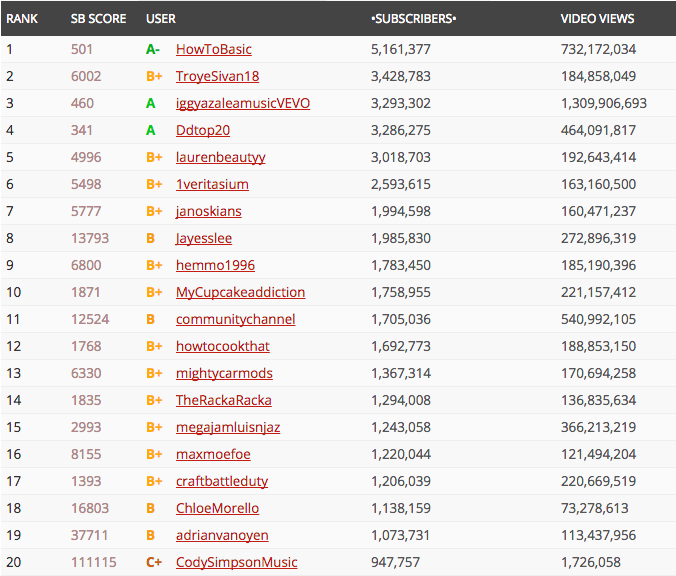Click video views 1,726,058
The height and width of the screenshot is (576, 676).
pyautogui.click(x=591, y=562)
